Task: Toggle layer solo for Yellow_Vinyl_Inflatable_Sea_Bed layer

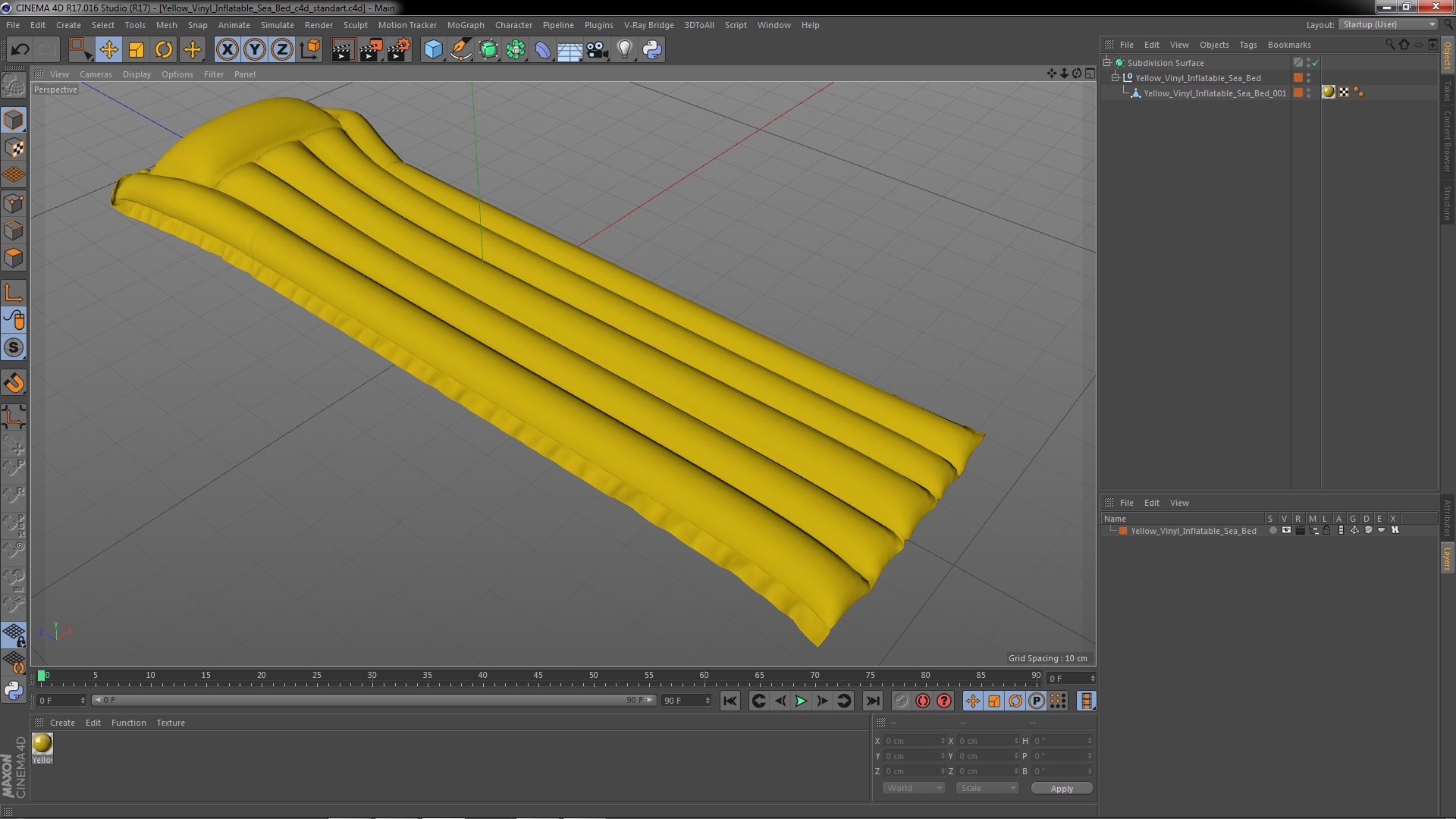Action: (1272, 531)
